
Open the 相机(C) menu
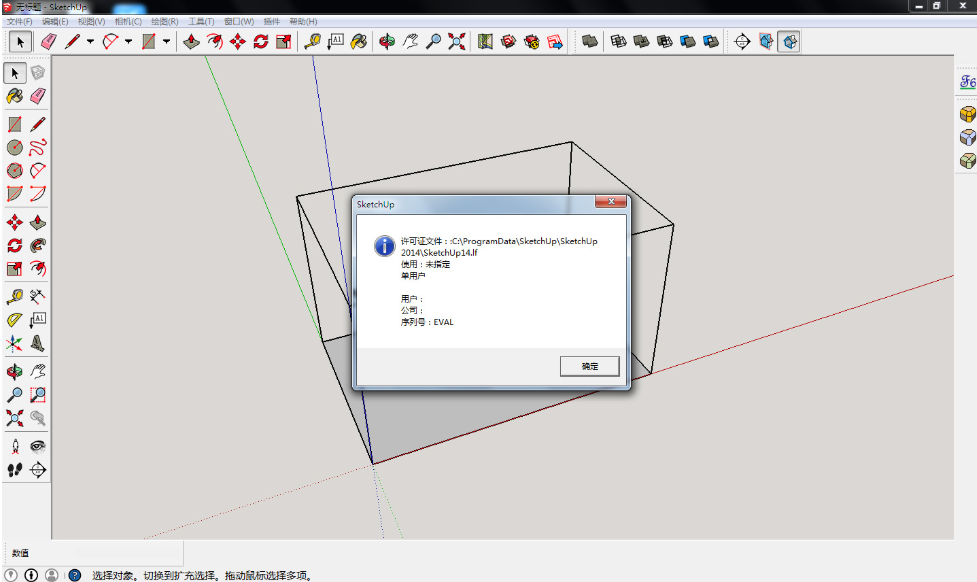pos(128,21)
